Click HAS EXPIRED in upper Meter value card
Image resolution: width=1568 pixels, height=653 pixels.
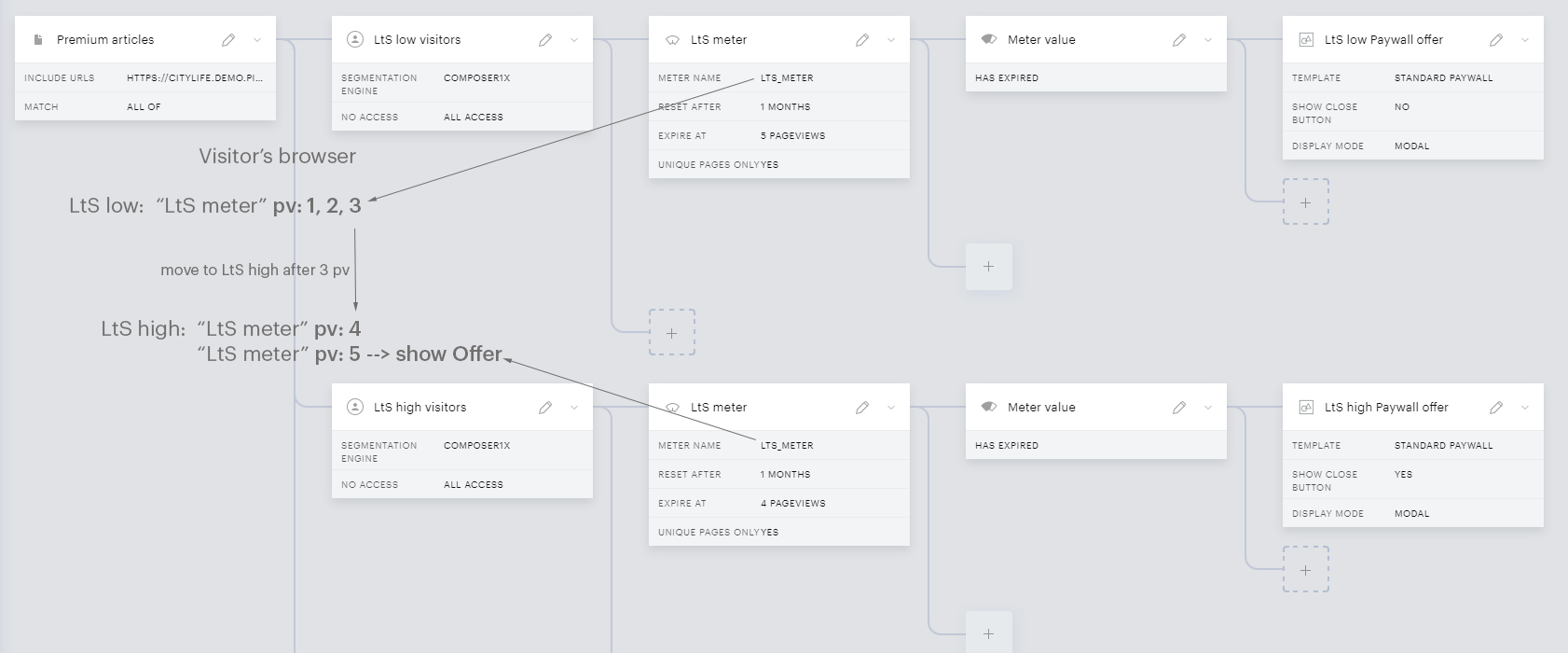pyautogui.click(x=1007, y=78)
